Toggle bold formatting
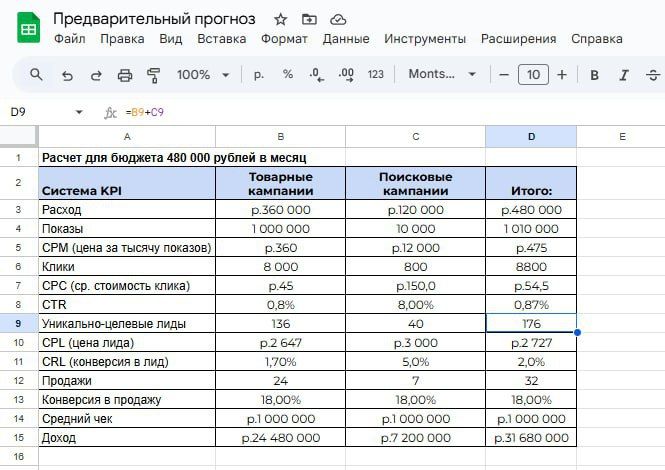This screenshot has height=470, width=665. click(595, 75)
